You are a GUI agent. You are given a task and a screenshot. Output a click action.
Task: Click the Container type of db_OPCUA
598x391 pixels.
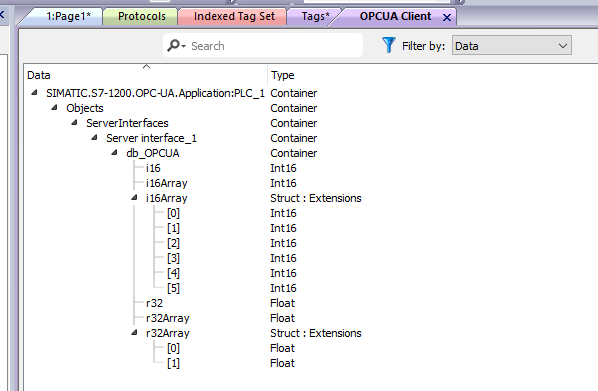293,153
